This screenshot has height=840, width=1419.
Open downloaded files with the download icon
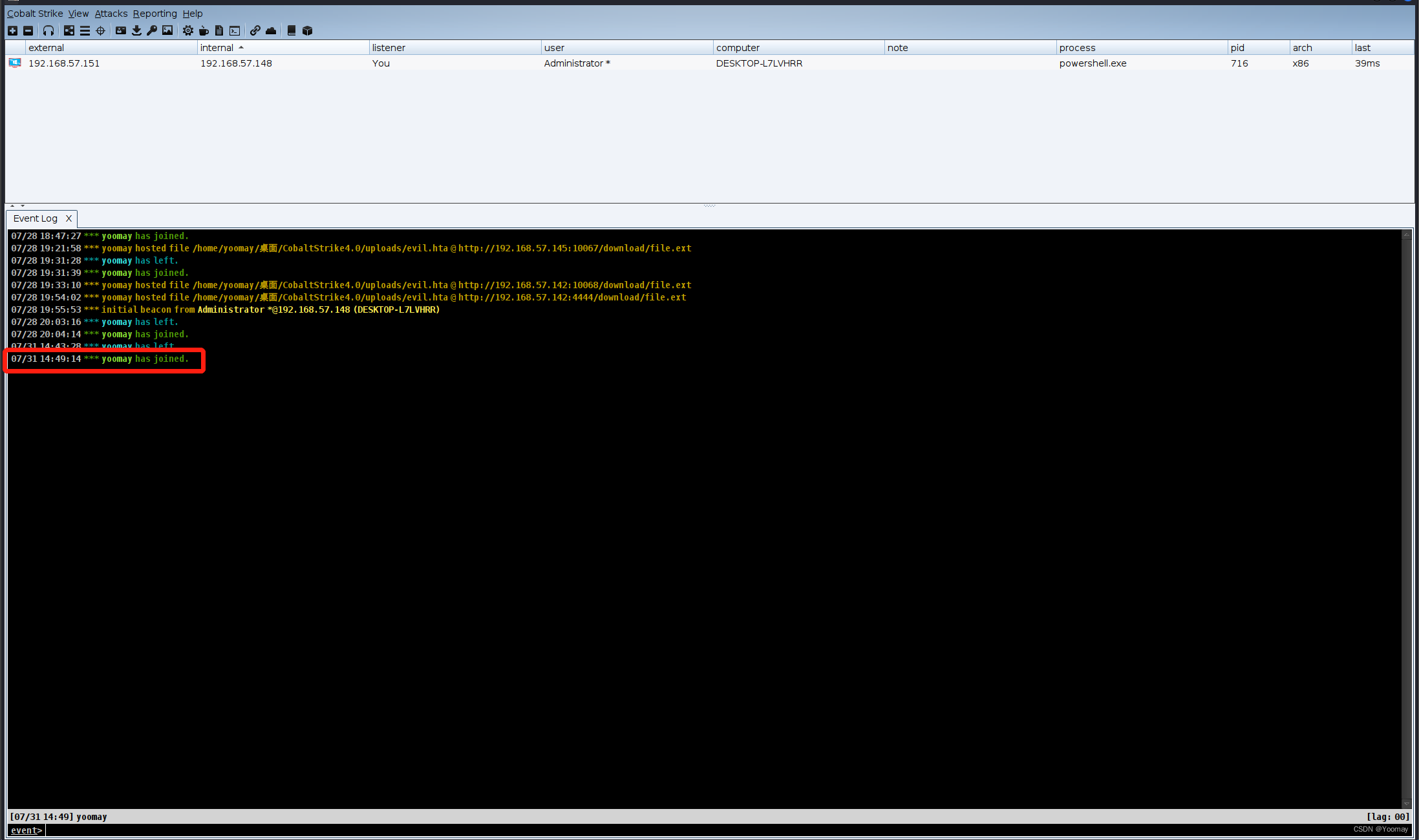[136, 30]
